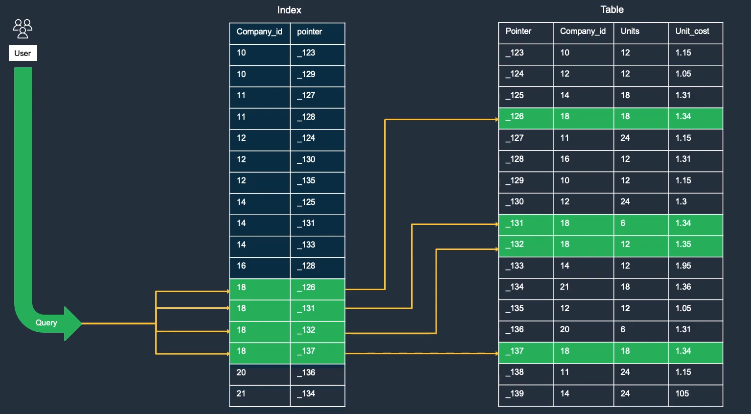Select the Company_id header in the right Table
Image resolution: width=751 pixels, height=414 pixels.
tap(582, 32)
